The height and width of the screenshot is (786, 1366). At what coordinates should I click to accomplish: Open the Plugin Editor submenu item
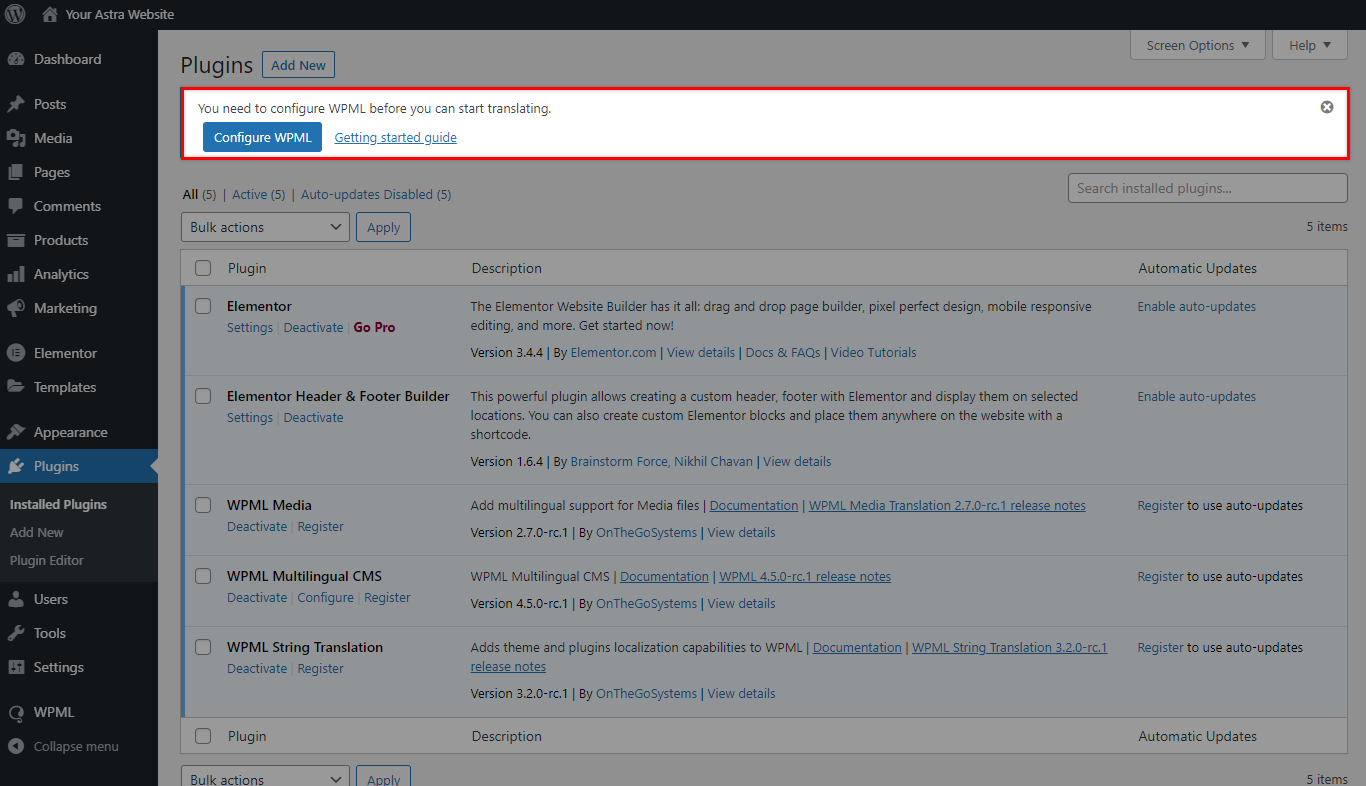[x=47, y=561]
